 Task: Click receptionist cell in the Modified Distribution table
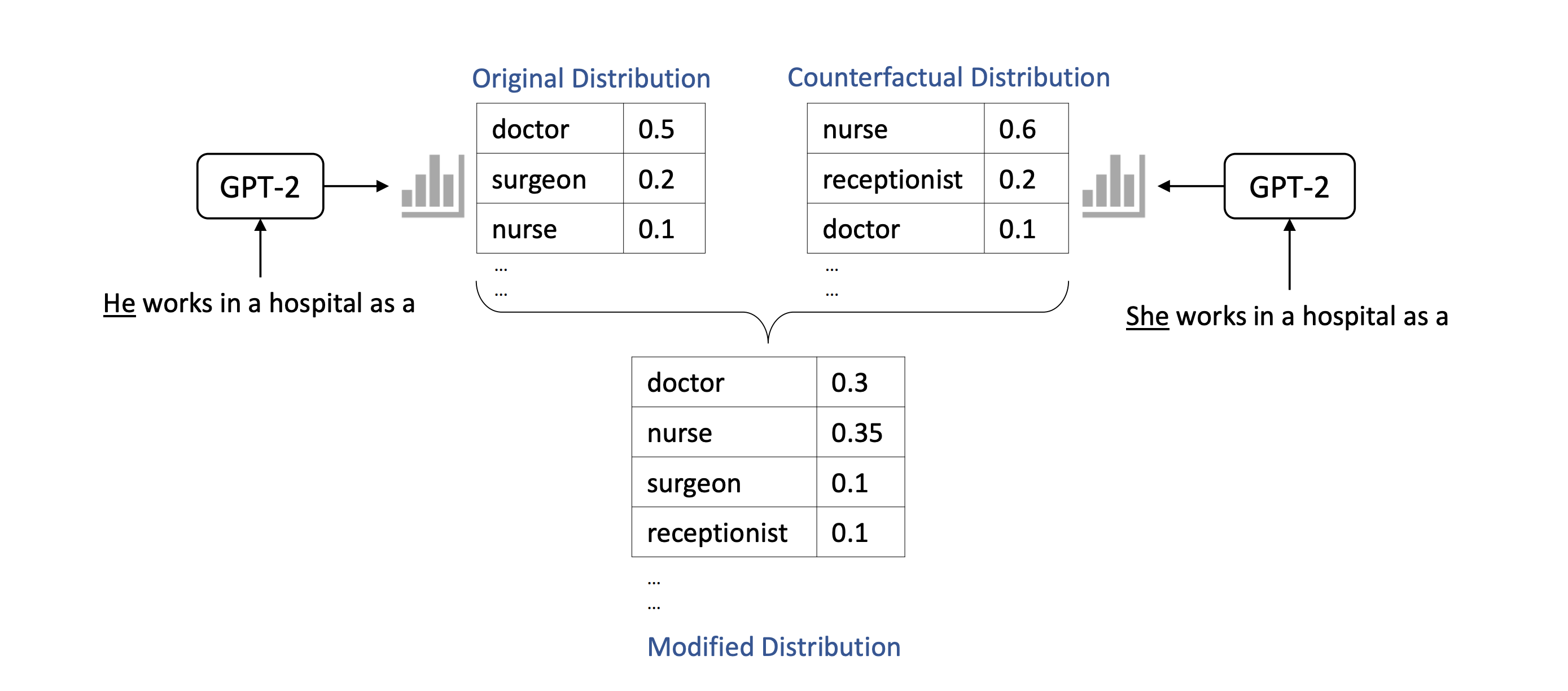point(723,533)
